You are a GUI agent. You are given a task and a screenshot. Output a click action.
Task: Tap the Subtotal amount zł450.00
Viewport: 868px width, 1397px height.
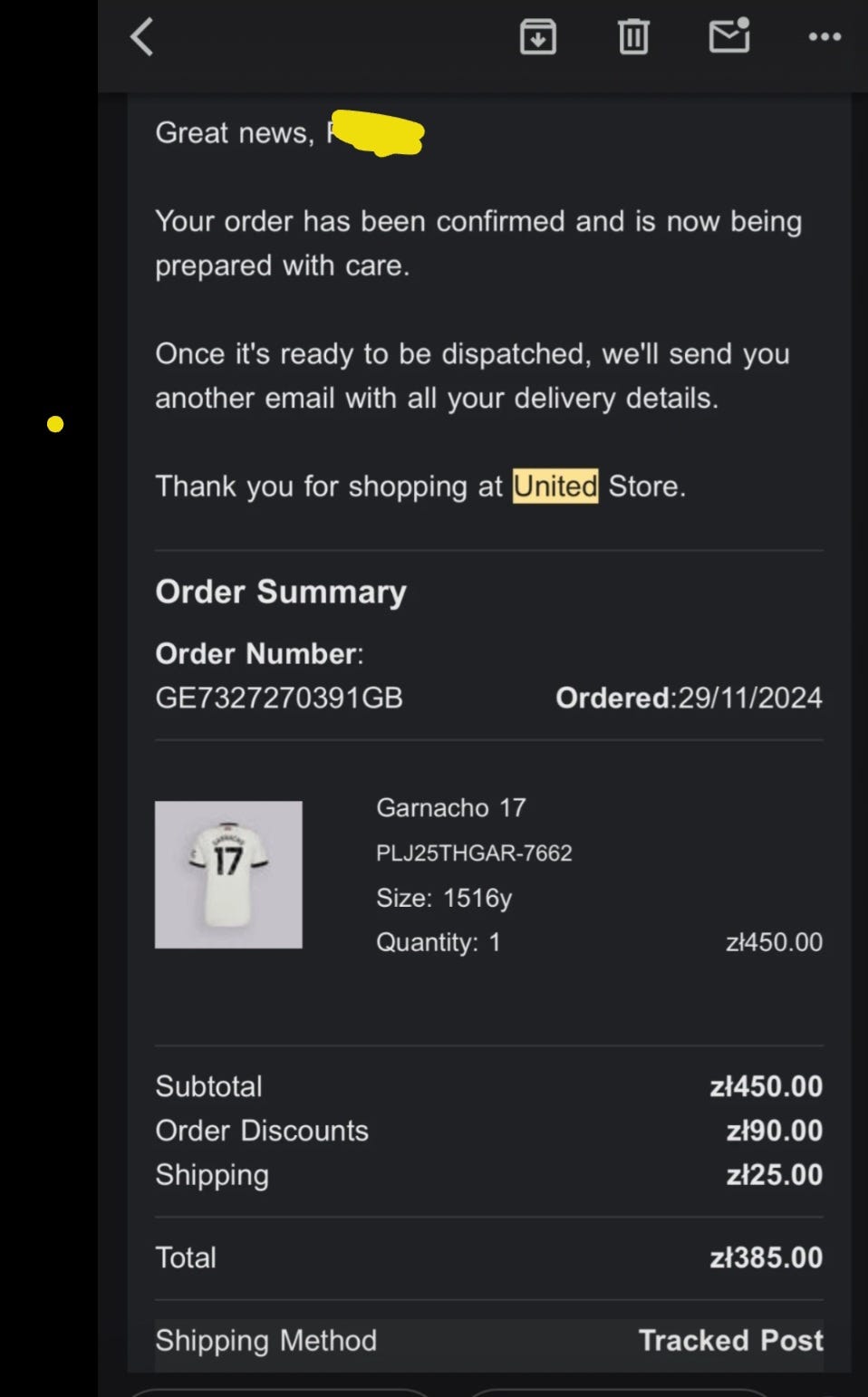pyautogui.click(x=767, y=1086)
